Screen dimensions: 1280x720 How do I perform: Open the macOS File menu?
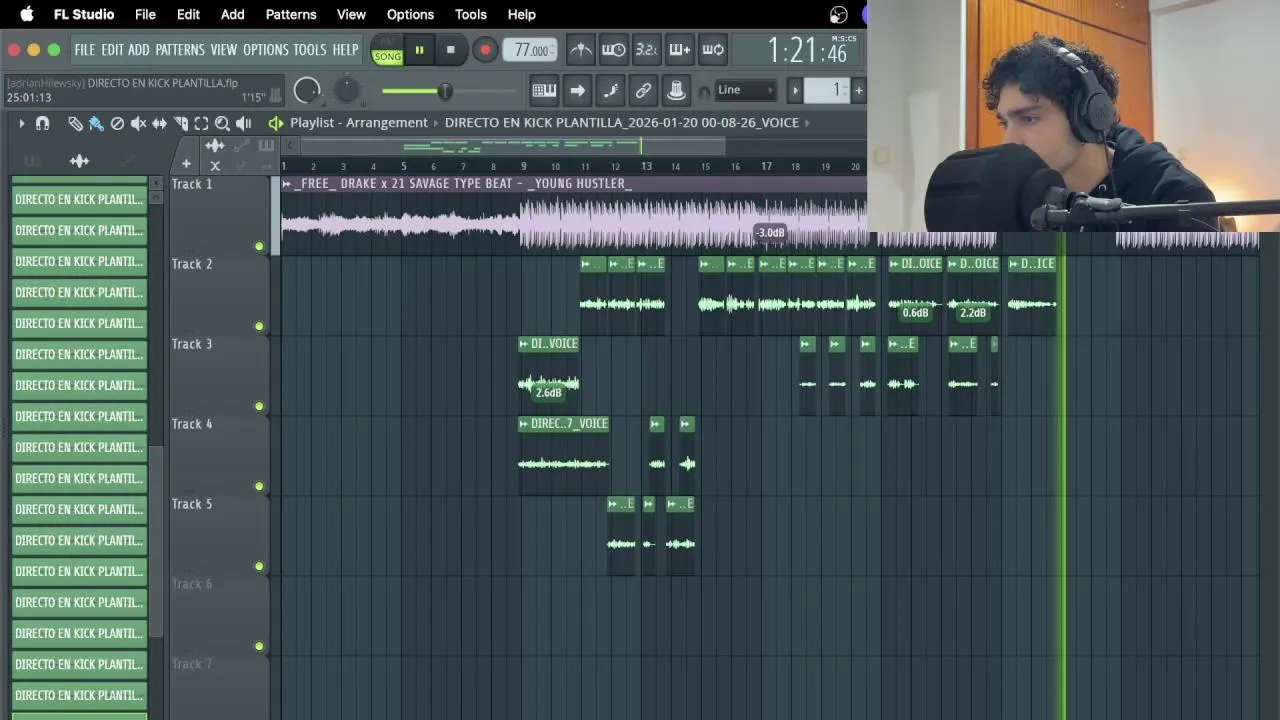click(145, 14)
